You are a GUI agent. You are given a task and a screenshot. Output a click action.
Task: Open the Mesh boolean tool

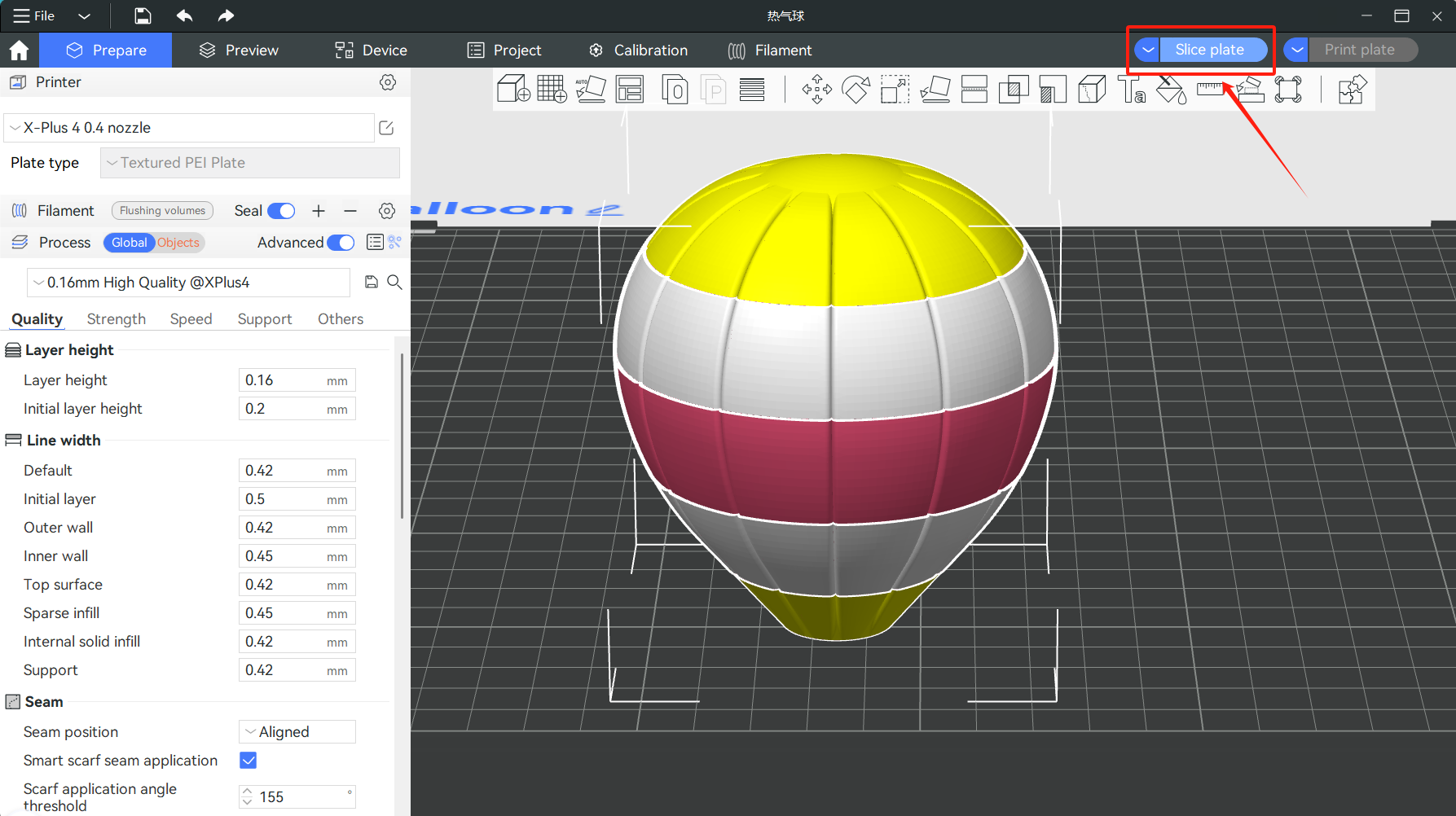click(1014, 89)
